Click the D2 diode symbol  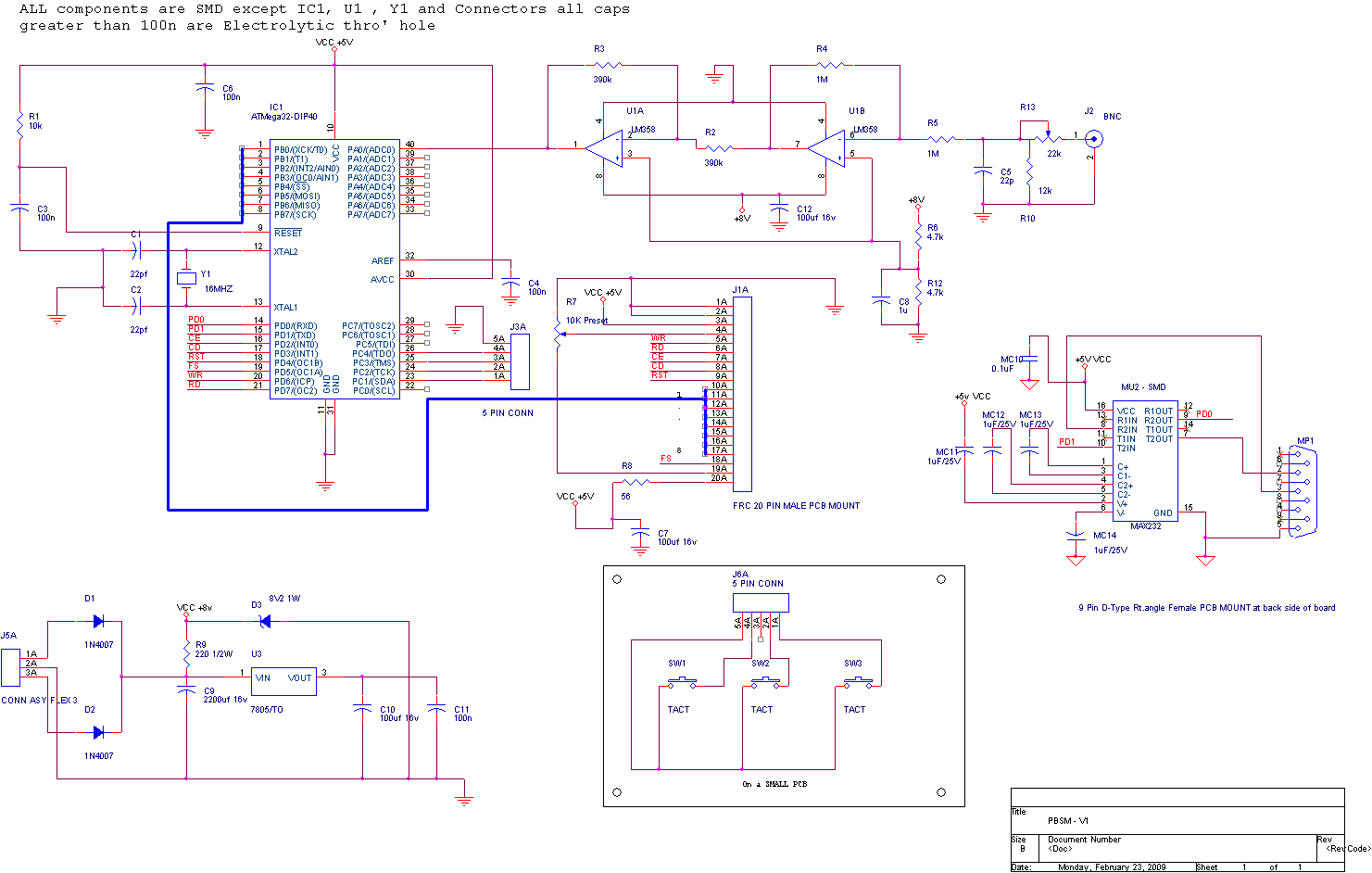coord(98,732)
